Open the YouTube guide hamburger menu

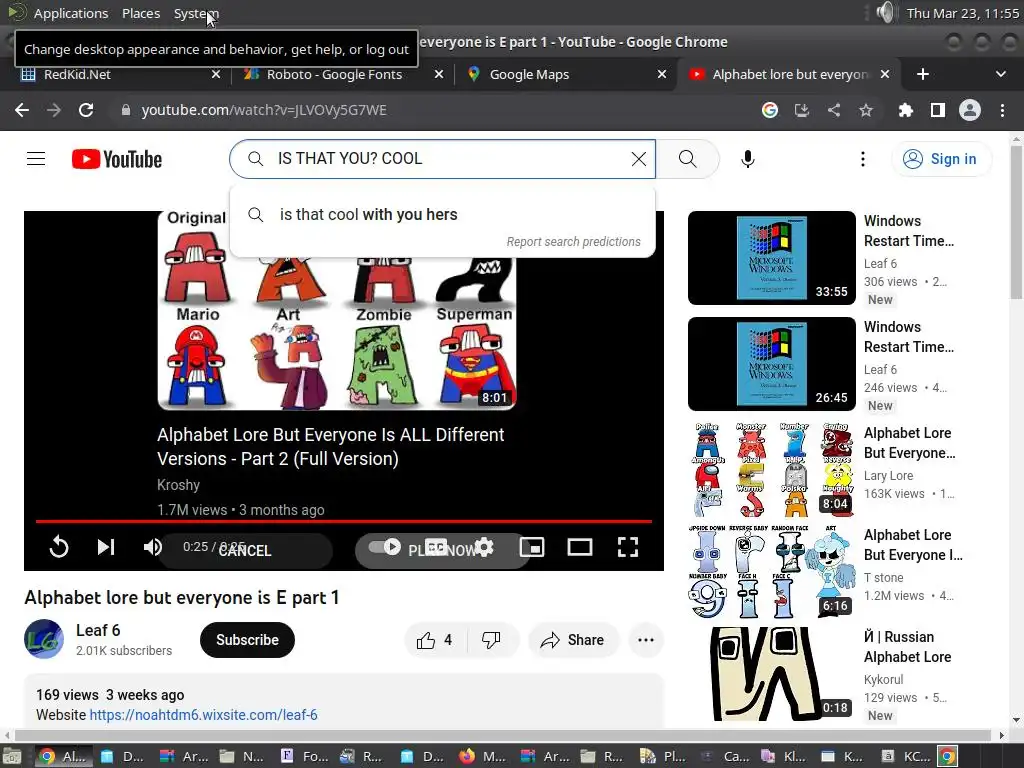(x=36, y=159)
